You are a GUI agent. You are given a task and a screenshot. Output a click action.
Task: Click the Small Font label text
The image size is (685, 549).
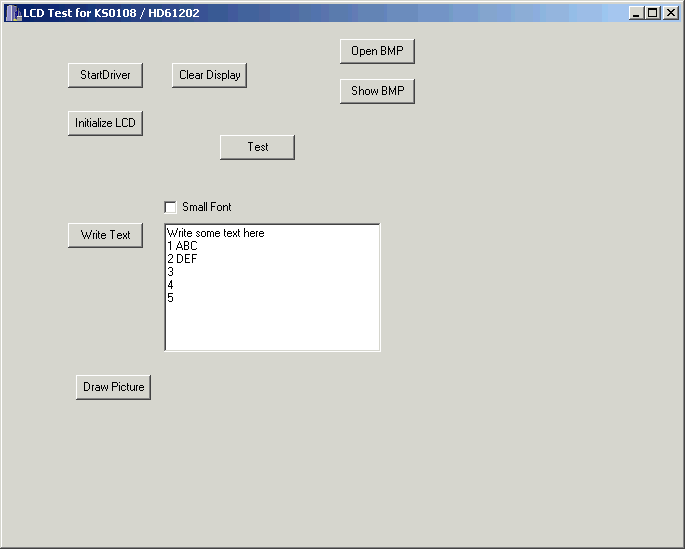207,207
